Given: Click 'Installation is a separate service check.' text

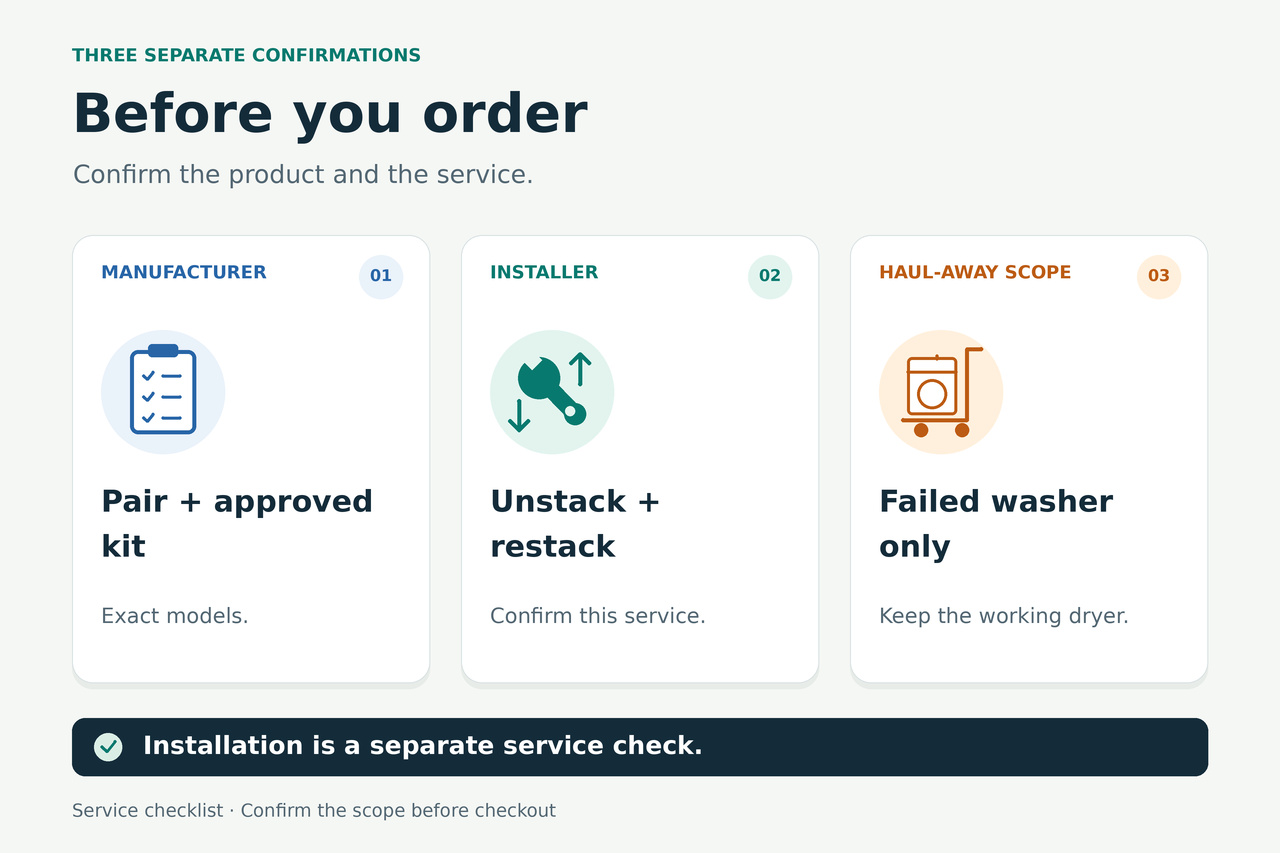Looking at the screenshot, I should tap(423, 746).
